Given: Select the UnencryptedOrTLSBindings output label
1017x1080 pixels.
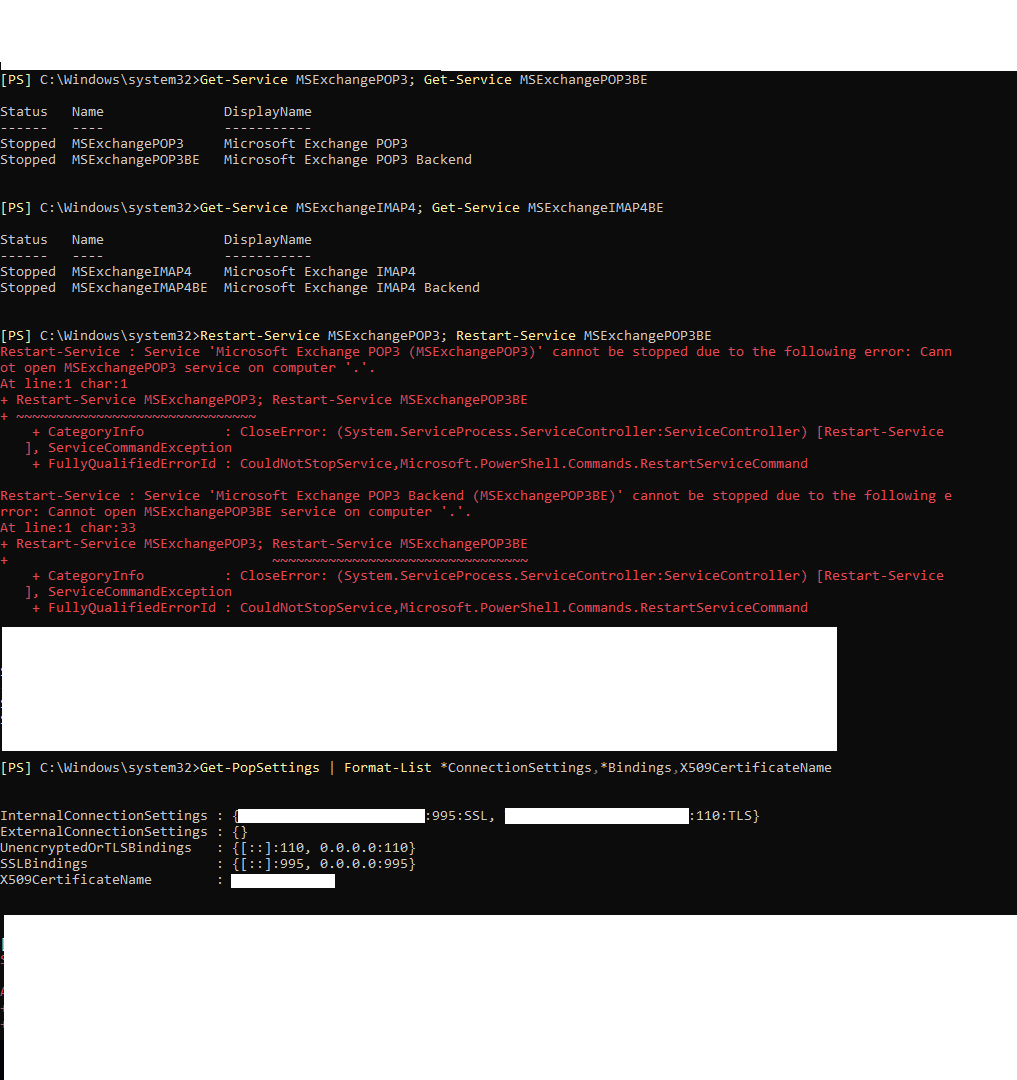Looking at the screenshot, I should [x=96, y=848].
